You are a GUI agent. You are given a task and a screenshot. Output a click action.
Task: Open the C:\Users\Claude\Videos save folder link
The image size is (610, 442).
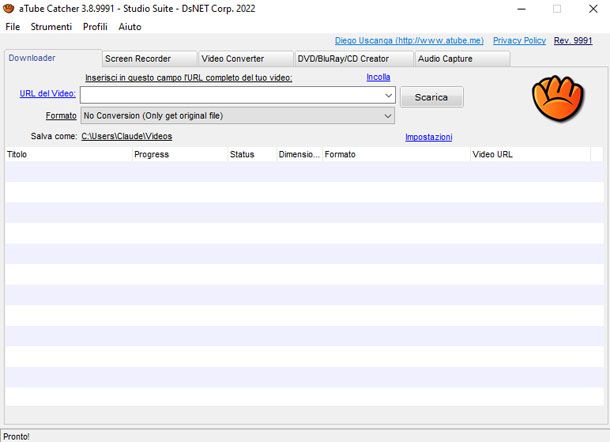pos(127,136)
